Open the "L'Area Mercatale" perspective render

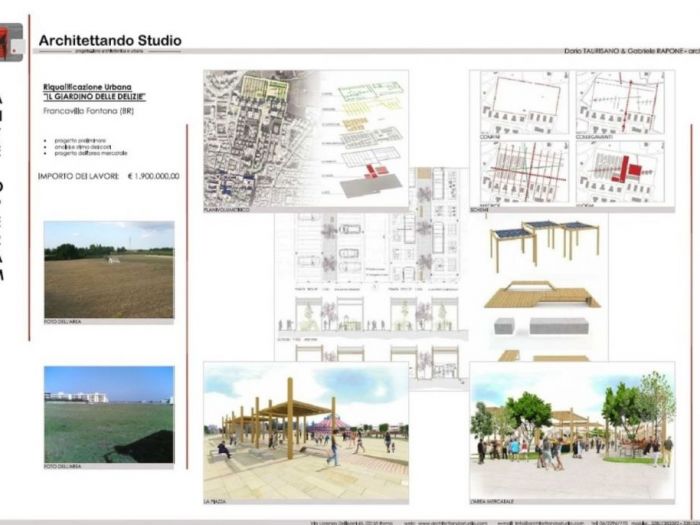click(x=572, y=430)
